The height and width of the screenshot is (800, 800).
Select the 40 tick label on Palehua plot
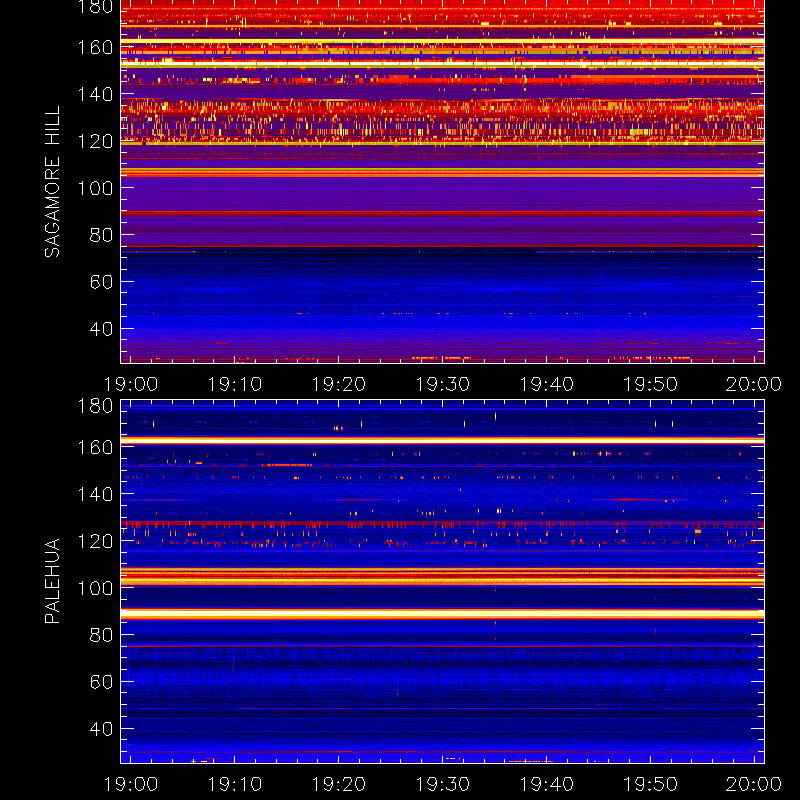coord(101,729)
